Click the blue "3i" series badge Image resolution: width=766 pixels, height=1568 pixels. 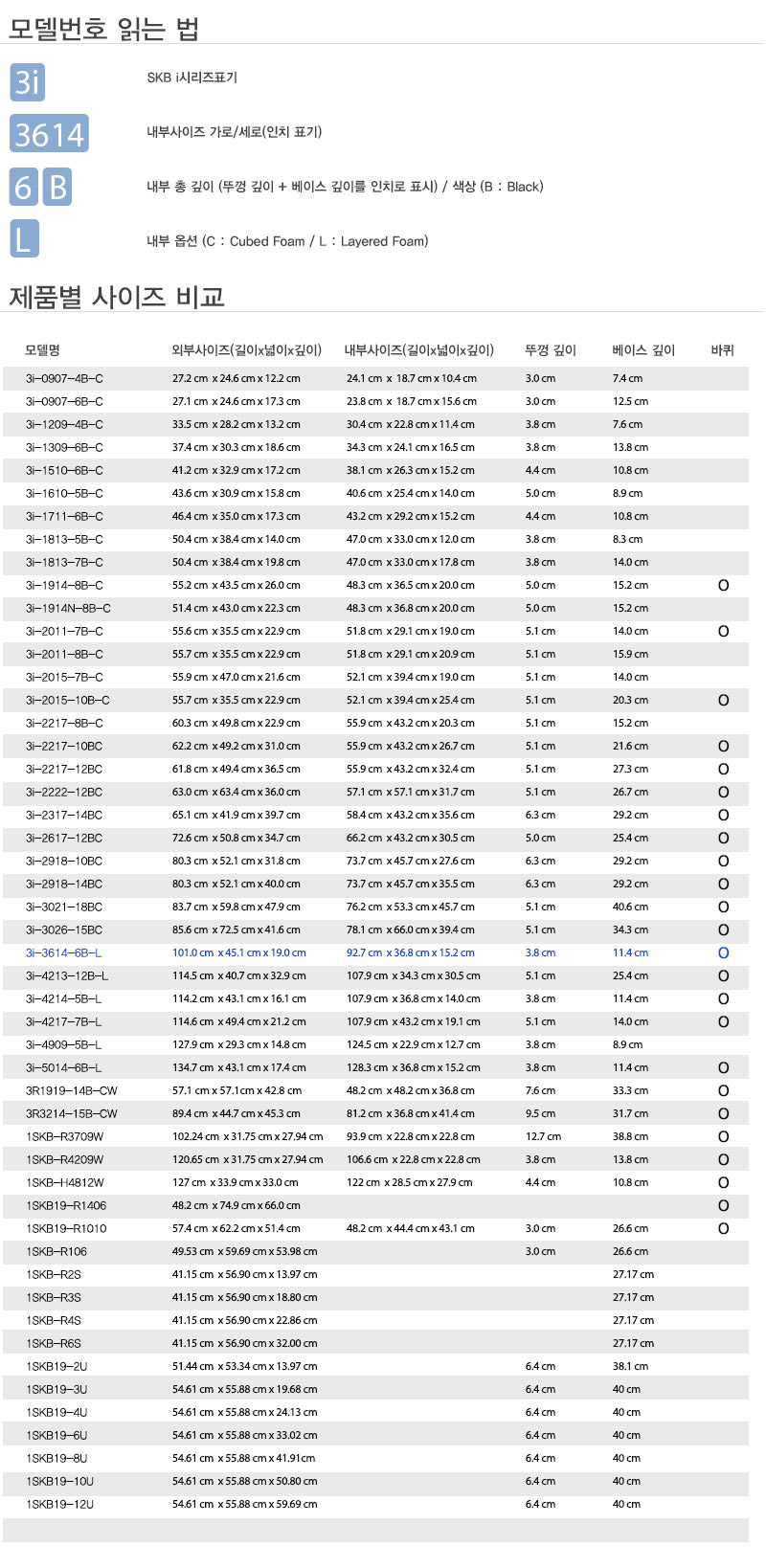tap(28, 82)
